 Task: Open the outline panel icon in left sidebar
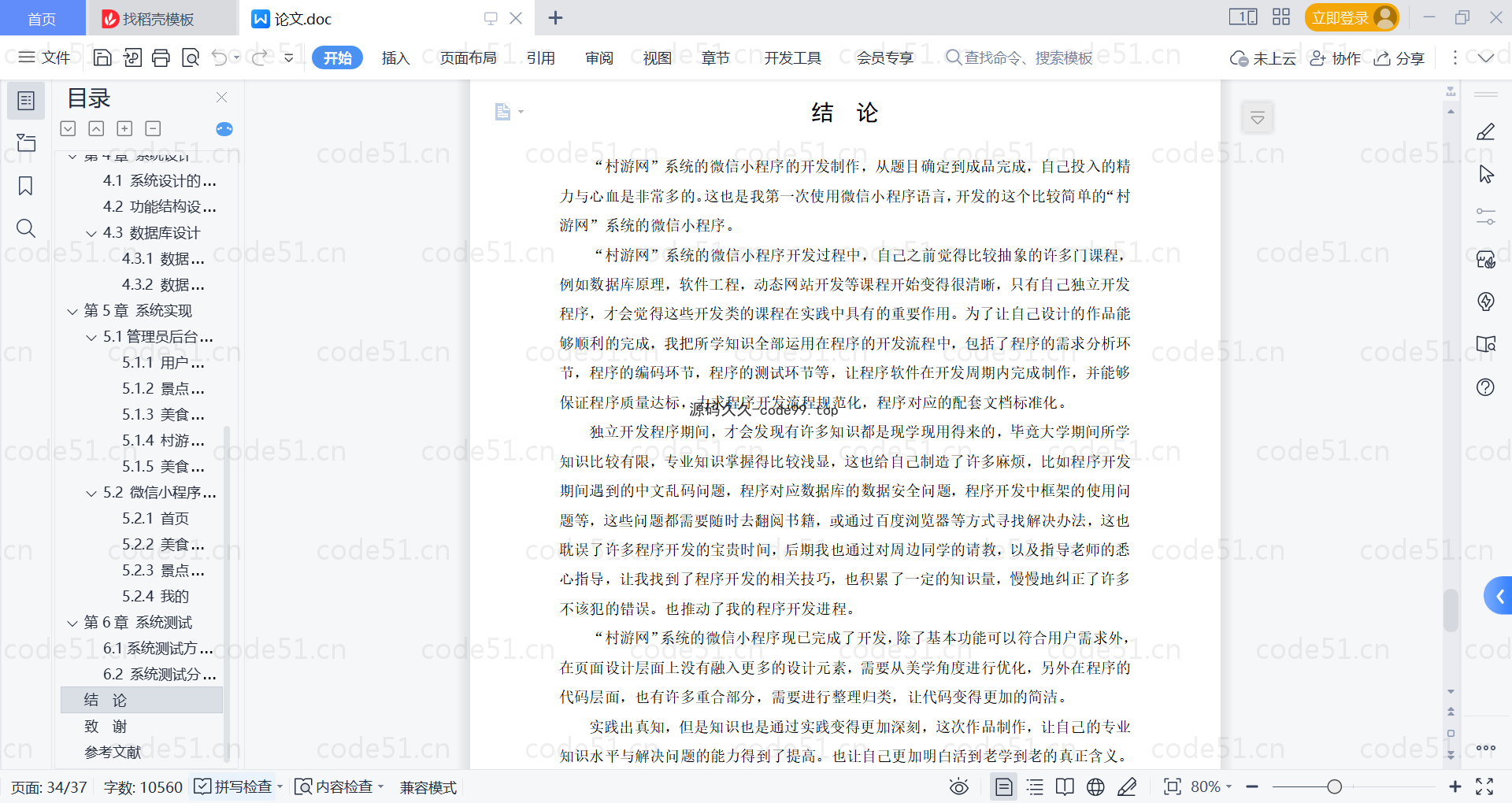coord(26,101)
